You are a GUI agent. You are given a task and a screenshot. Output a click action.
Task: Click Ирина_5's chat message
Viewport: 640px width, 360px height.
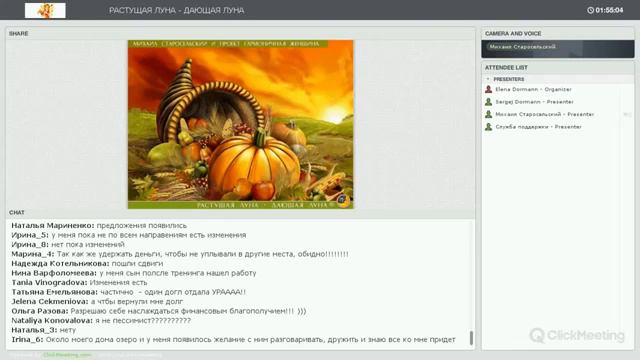pos(129,235)
